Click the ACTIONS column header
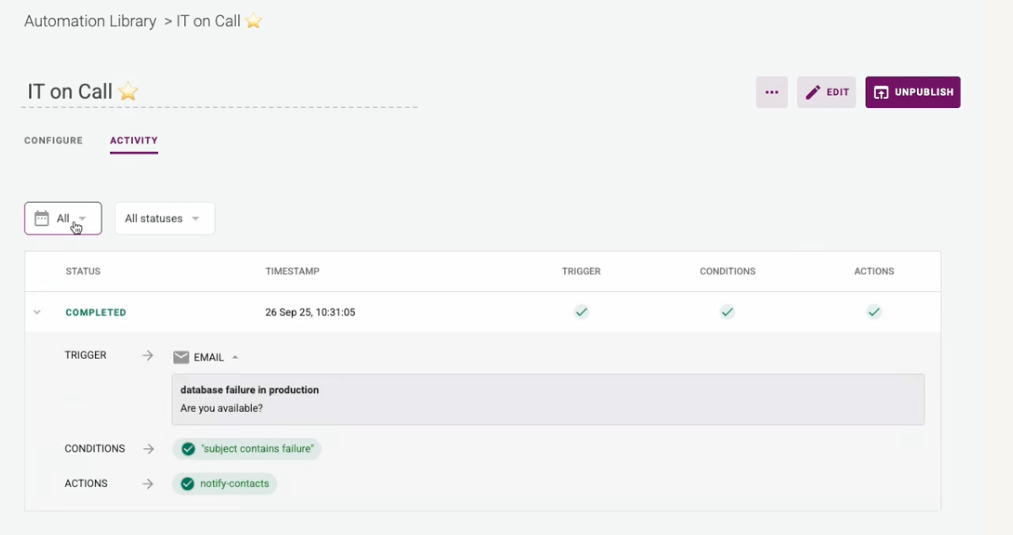The image size is (1013, 535). [x=874, y=271]
